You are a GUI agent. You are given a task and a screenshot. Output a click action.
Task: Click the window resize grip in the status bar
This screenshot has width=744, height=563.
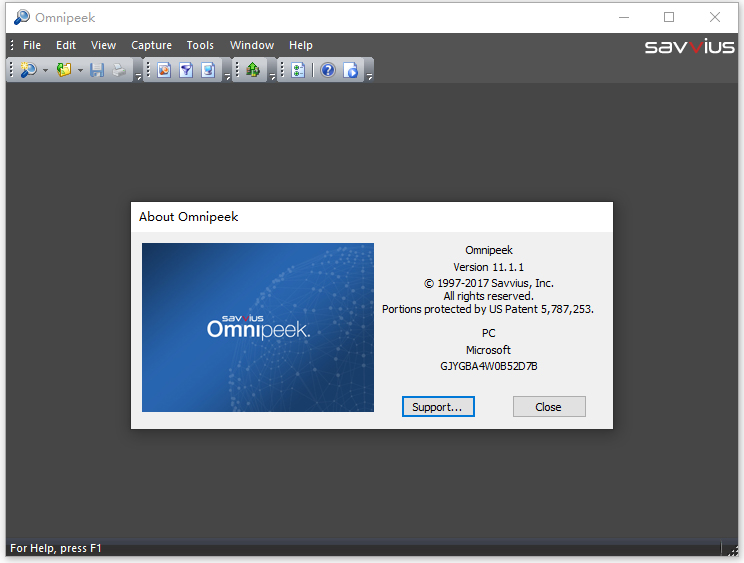coord(733,549)
